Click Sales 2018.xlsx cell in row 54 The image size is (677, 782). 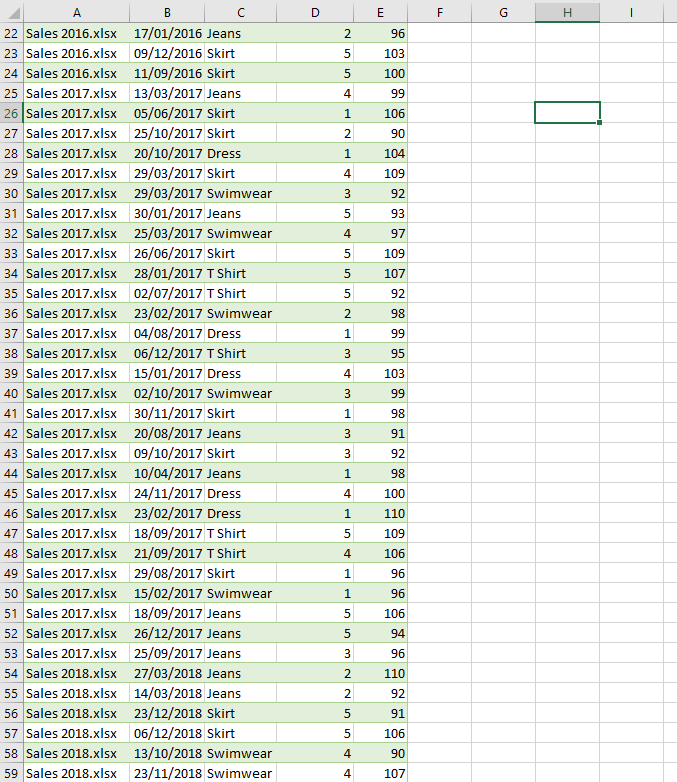point(76,673)
